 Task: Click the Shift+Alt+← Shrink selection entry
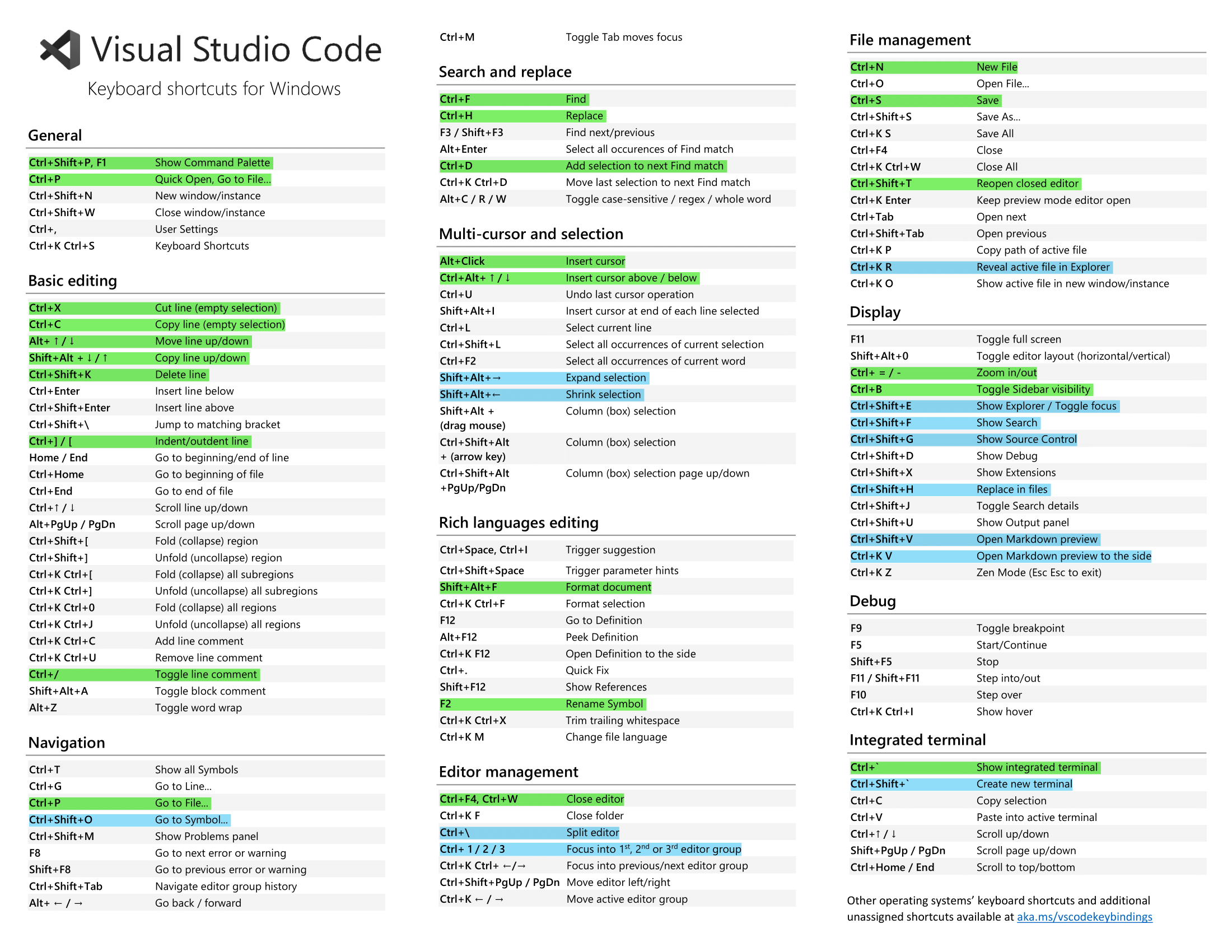tap(540, 394)
